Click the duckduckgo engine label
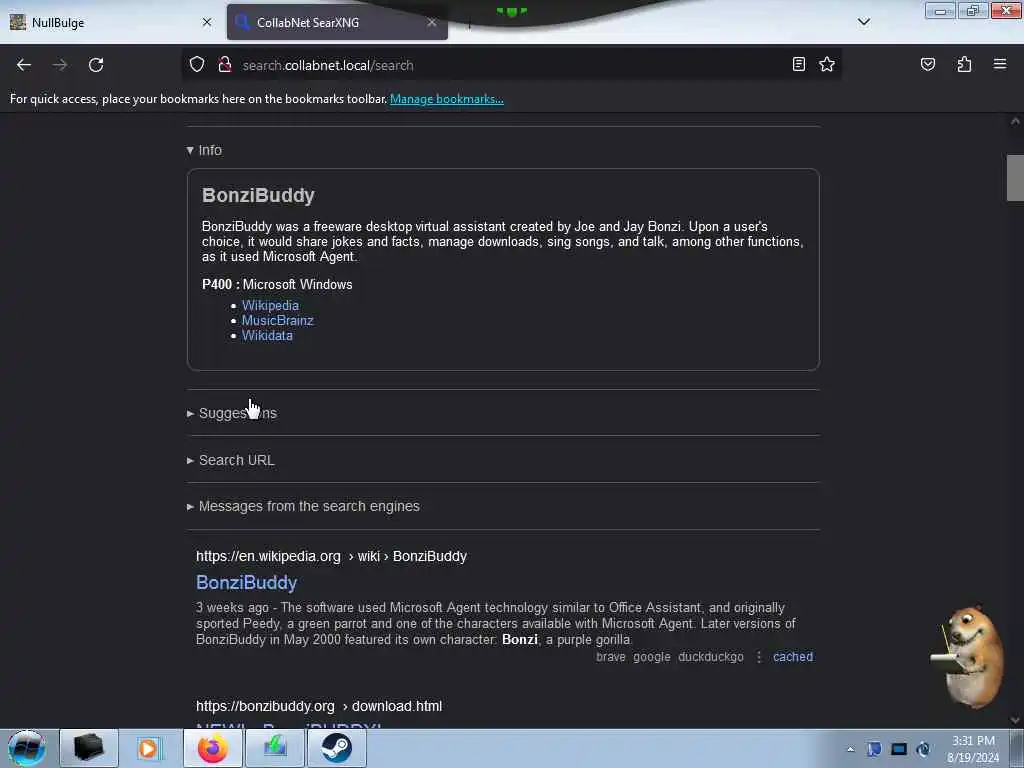This screenshot has height=768, width=1024. coord(711,657)
